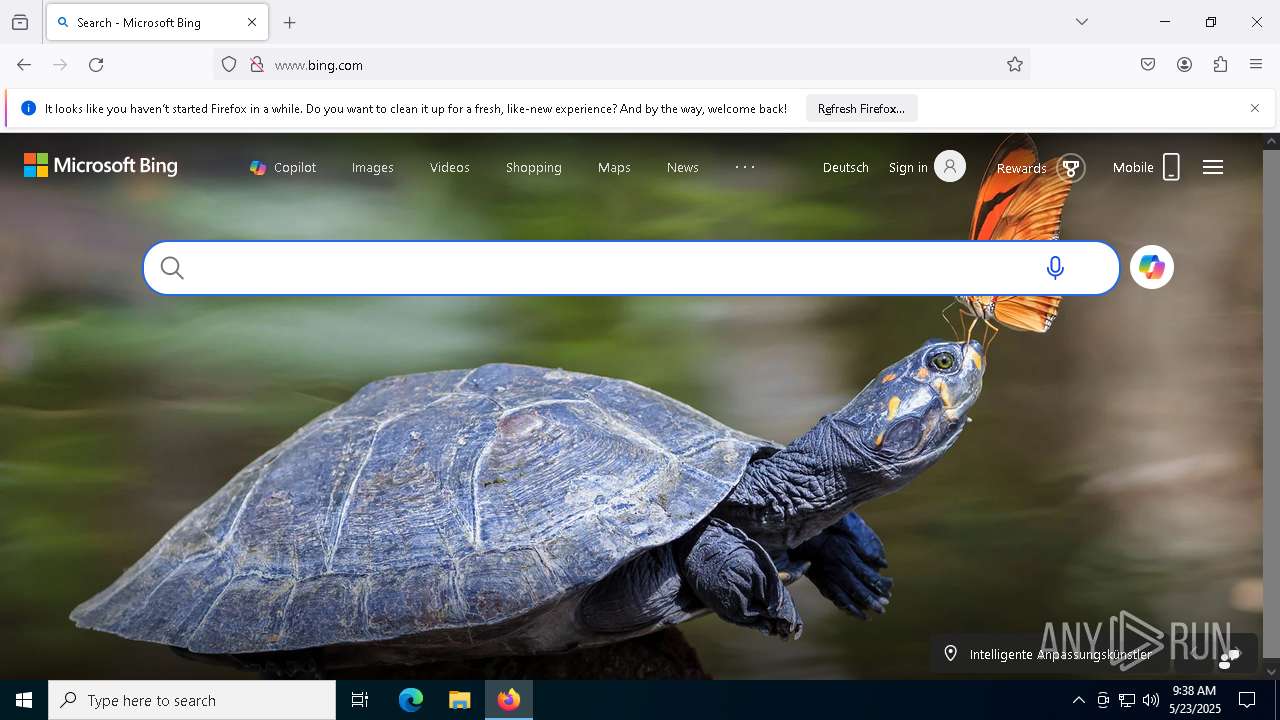Open Windows Start menu
The width and height of the screenshot is (1280, 720).
[24, 700]
